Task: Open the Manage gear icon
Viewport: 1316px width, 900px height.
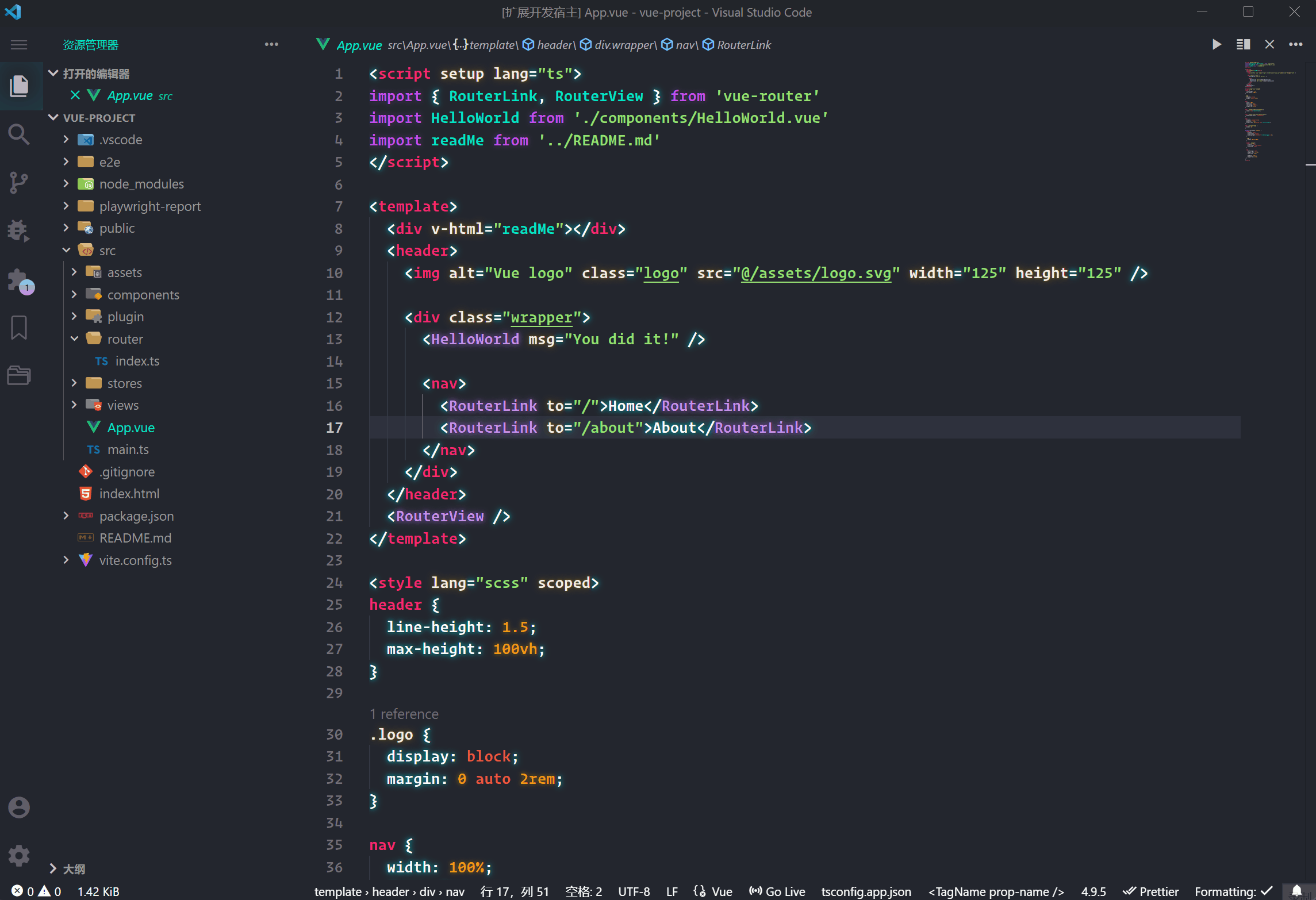Action: click(19, 856)
